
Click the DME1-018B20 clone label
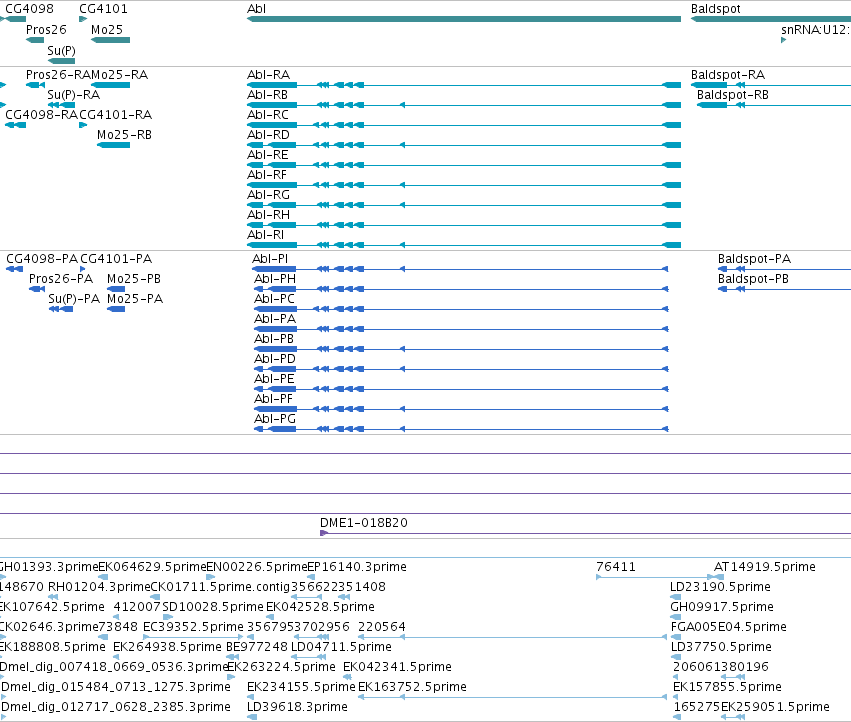click(x=364, y=523)
